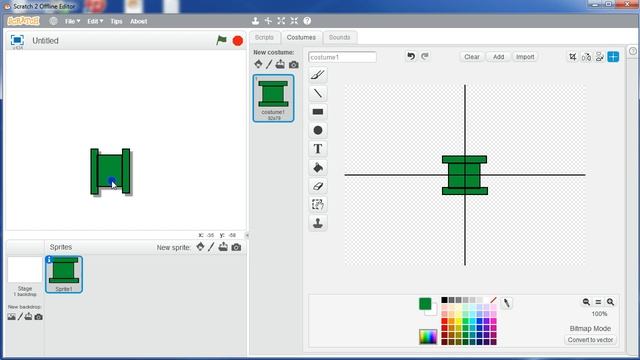Click the Shrink sprite icon
640x360 pixels.
tap(294, 21)
